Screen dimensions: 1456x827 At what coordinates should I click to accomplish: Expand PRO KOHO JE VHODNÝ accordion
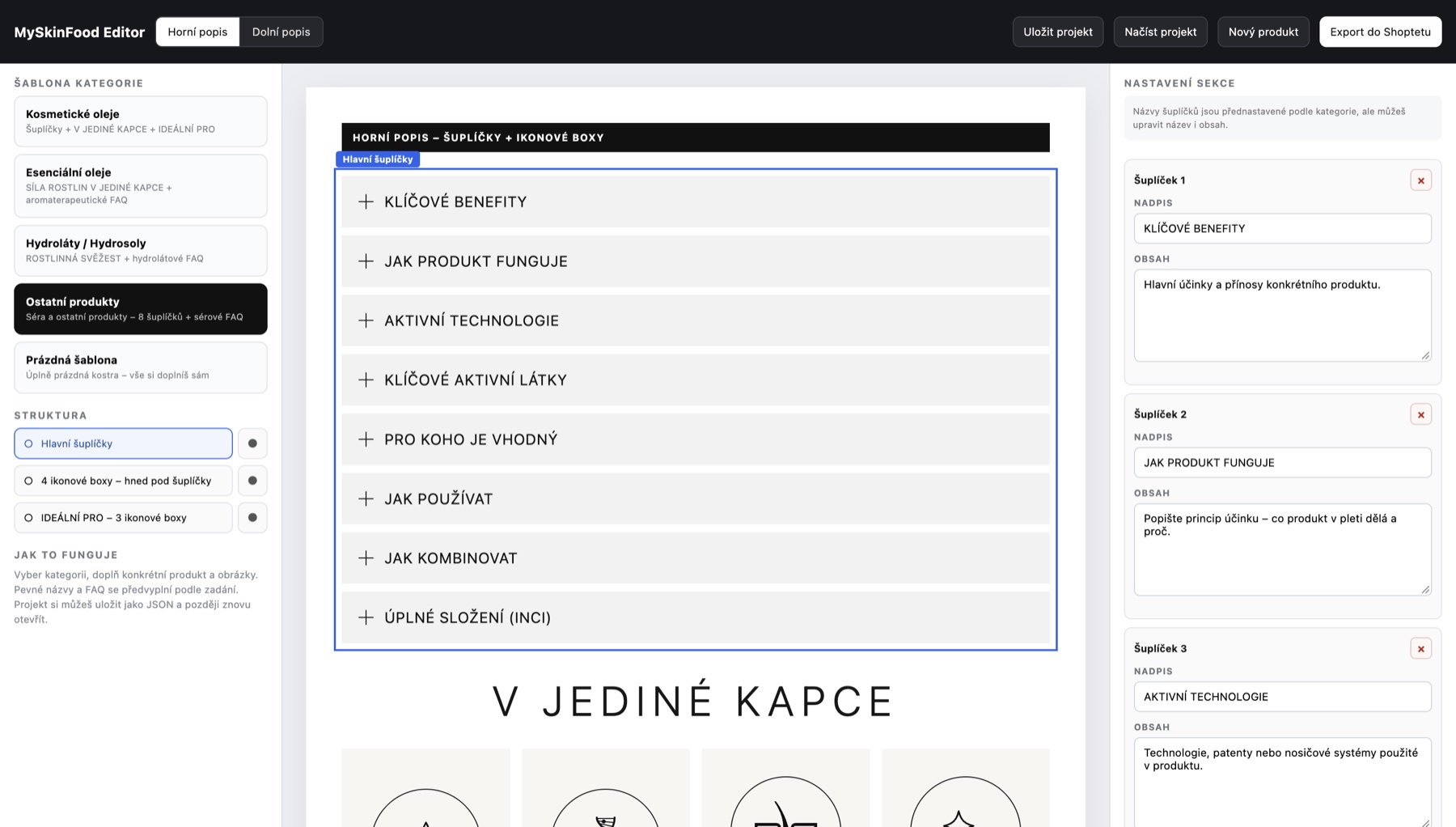click(x=696, y=439)
